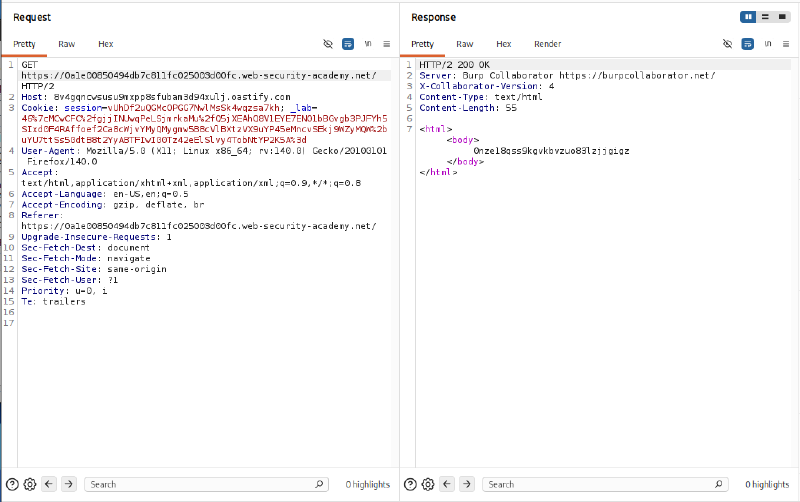Click the Server header in response
Image resolution: width=800 pixels, height=502 pixels.
click(567, 76)
